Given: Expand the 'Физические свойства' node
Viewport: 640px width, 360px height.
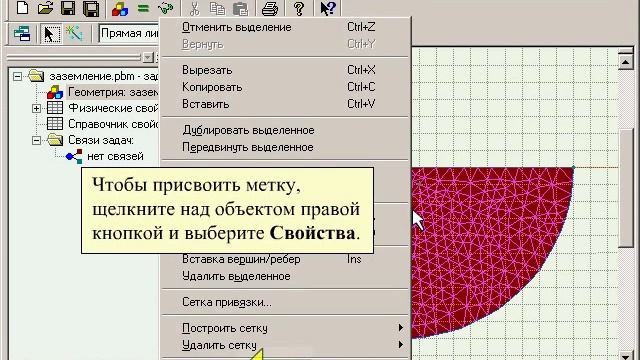Looking at the screenshot, I should click(36, 108).
